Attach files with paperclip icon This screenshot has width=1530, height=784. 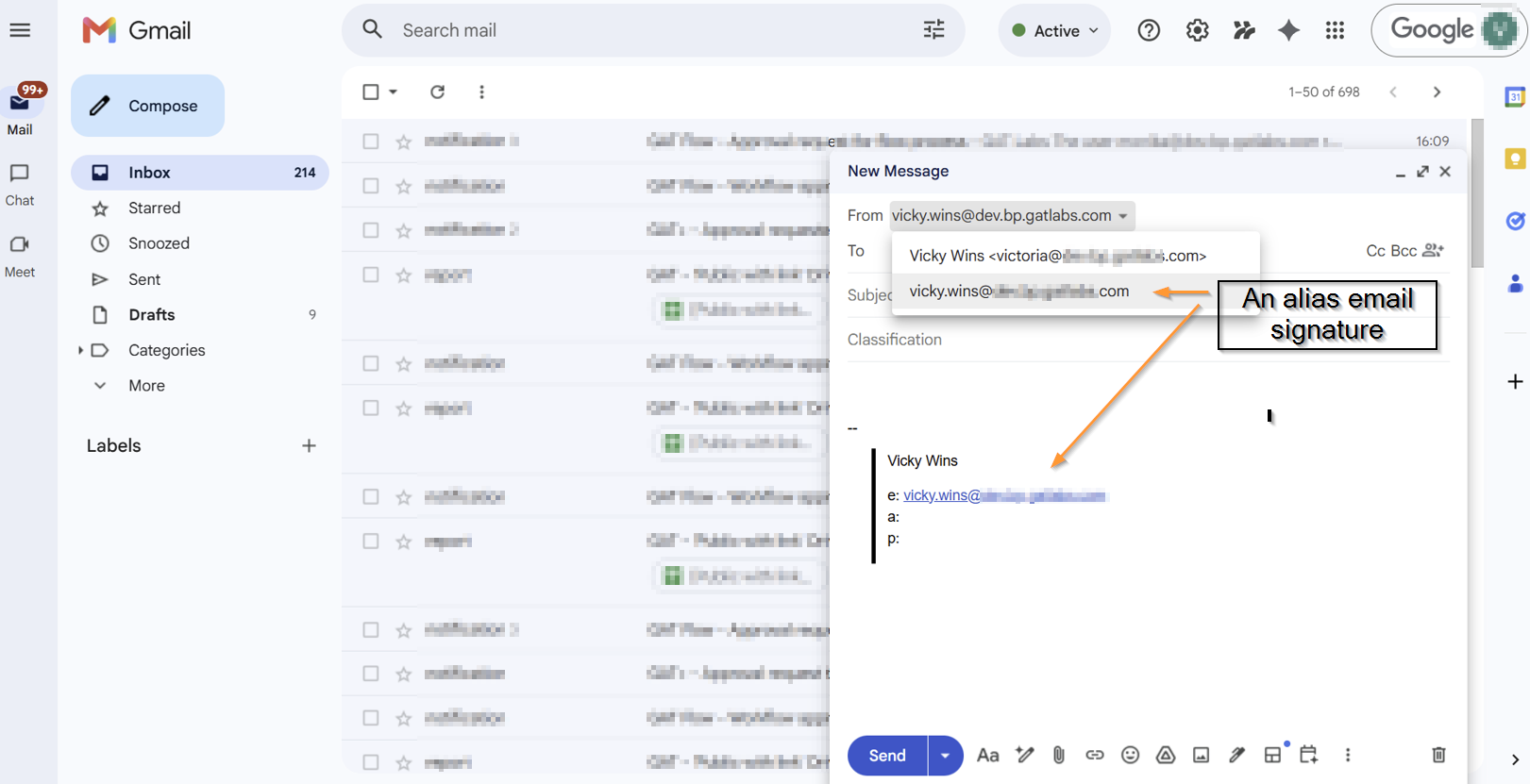(x=1059, y=755)
